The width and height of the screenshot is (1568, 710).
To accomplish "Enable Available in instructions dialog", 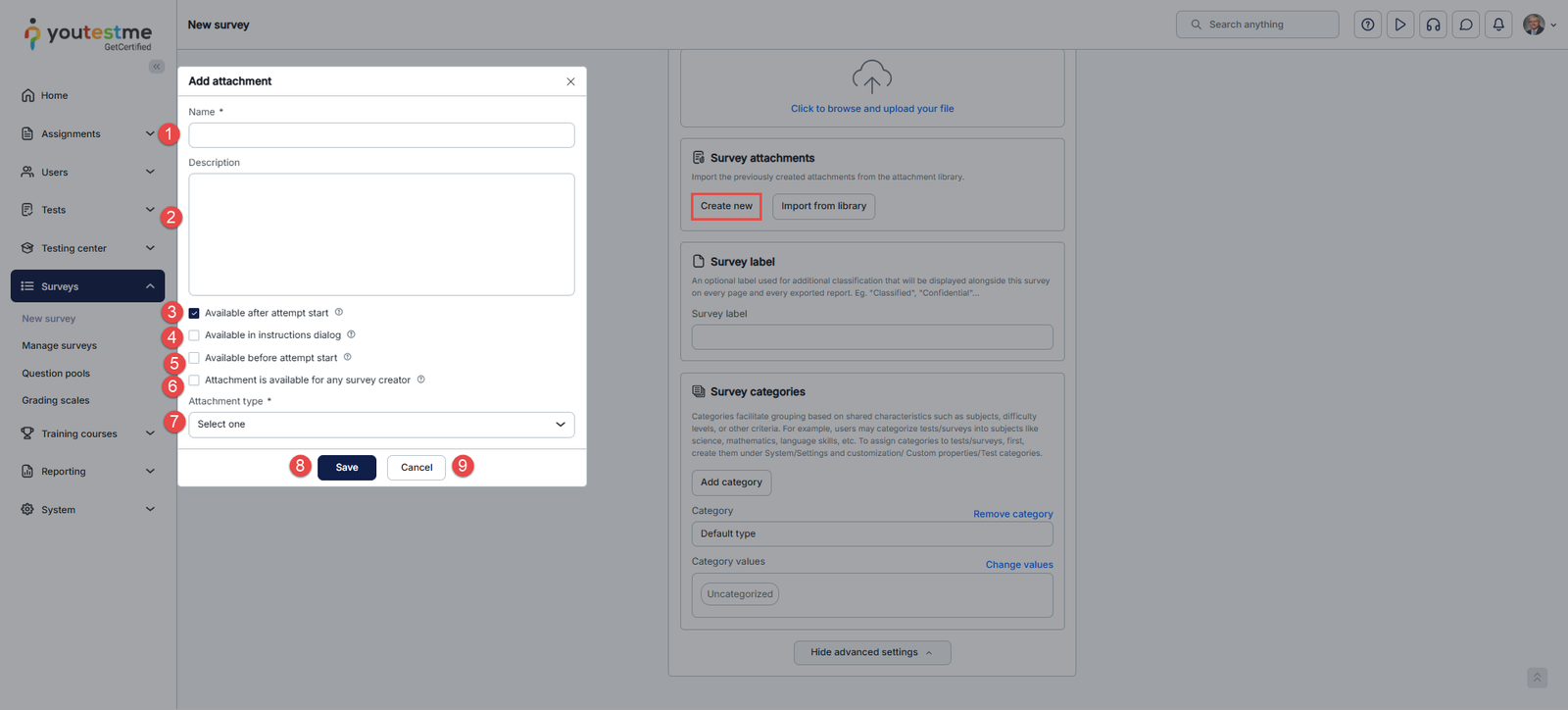I will pyautogui.click(x=194, y=335).
